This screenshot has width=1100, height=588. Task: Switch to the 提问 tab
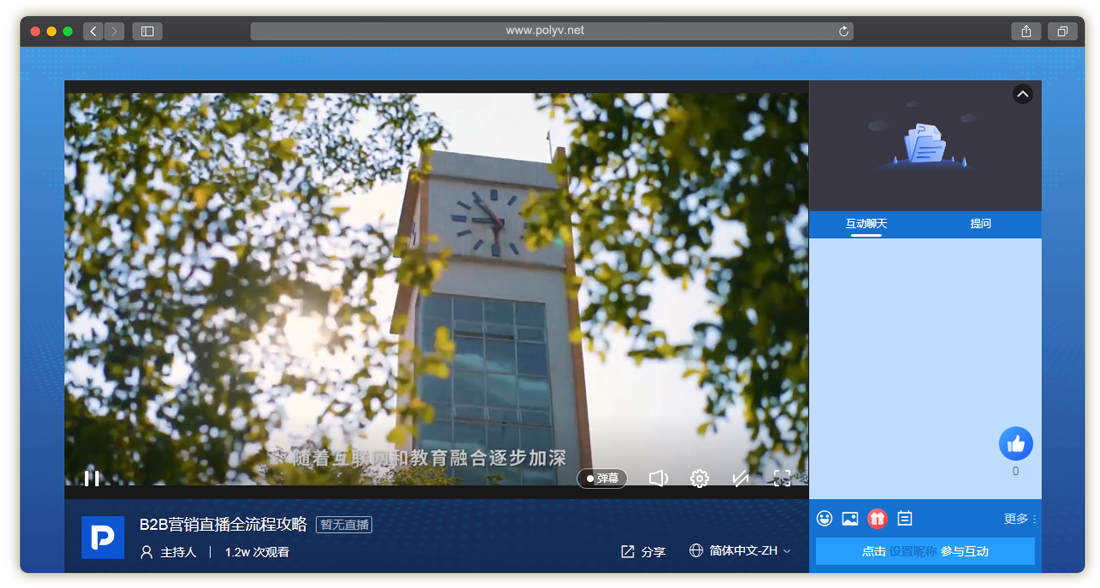[980, 224]
